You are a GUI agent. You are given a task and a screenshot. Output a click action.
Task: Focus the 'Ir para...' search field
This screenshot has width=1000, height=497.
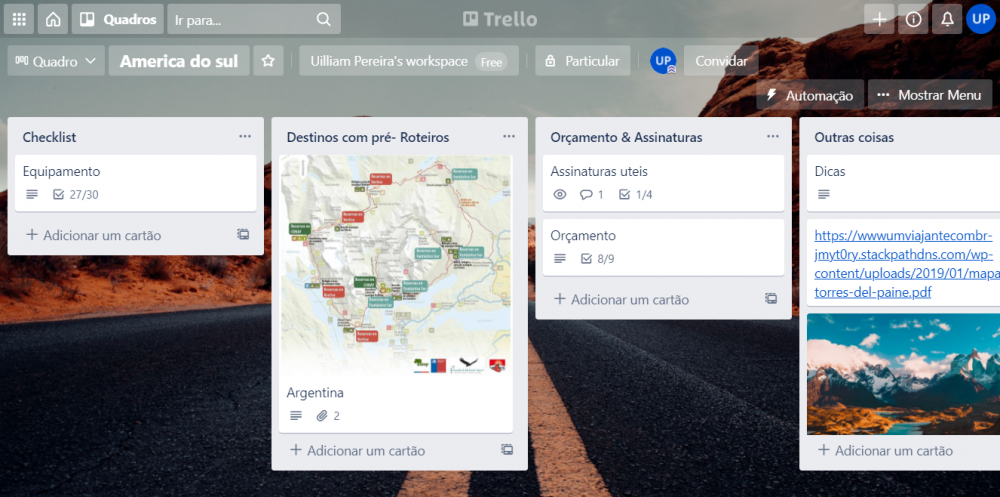point(254,19)
